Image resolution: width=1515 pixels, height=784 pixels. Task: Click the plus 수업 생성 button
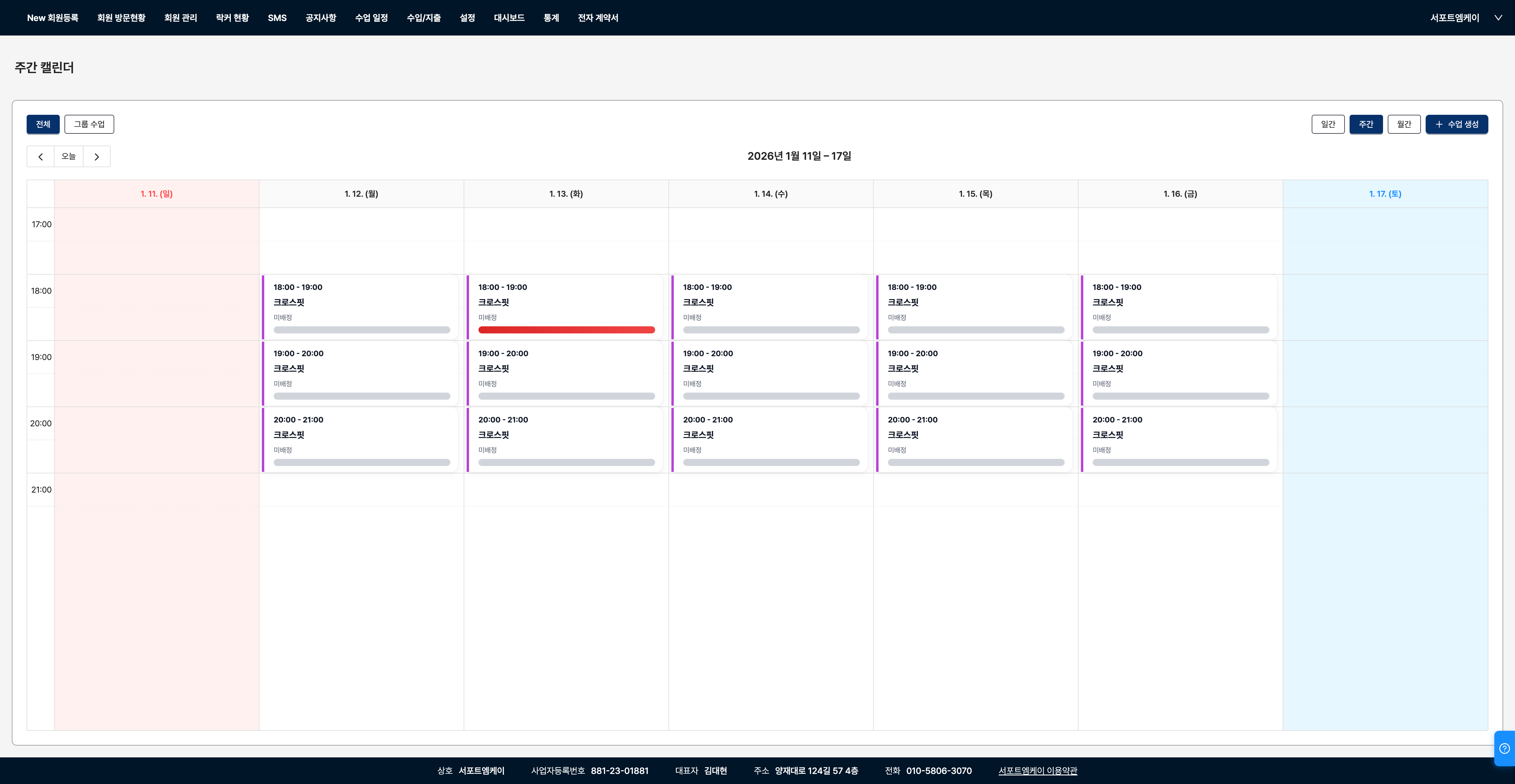(x=1456, y=124)
